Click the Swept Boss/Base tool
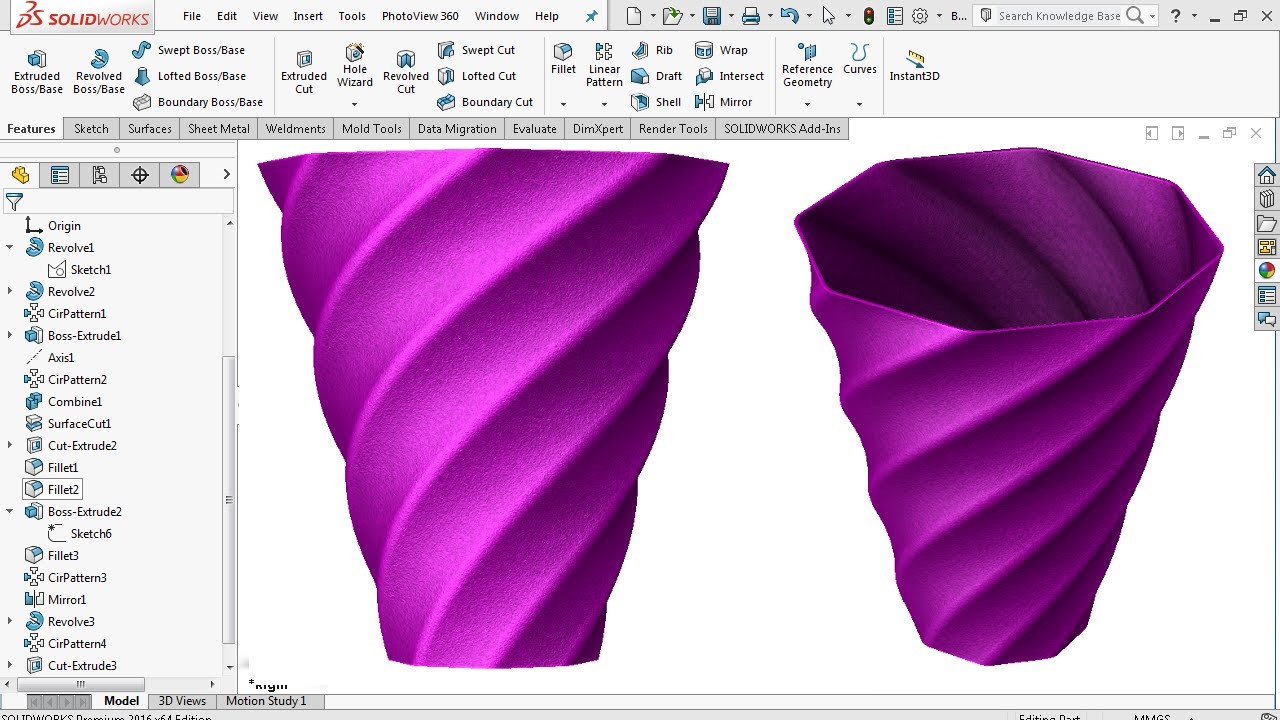This screenshot has width=1280, height=720. (188, 50)
